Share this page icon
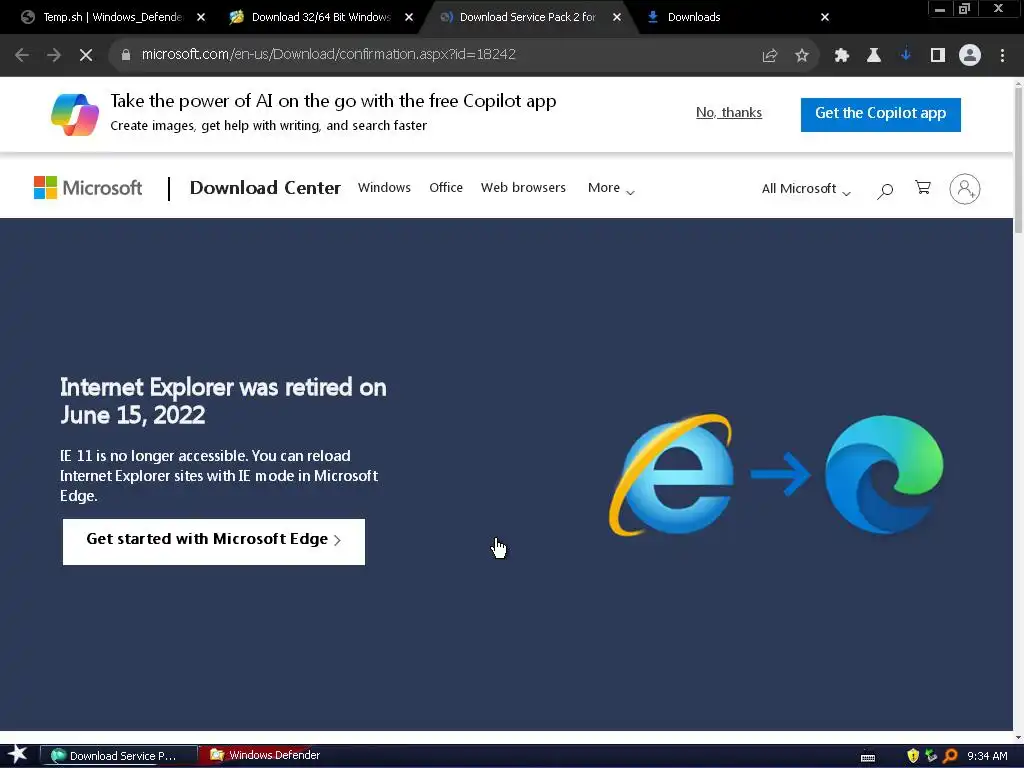1024x768 pixels. click(770, 56)
